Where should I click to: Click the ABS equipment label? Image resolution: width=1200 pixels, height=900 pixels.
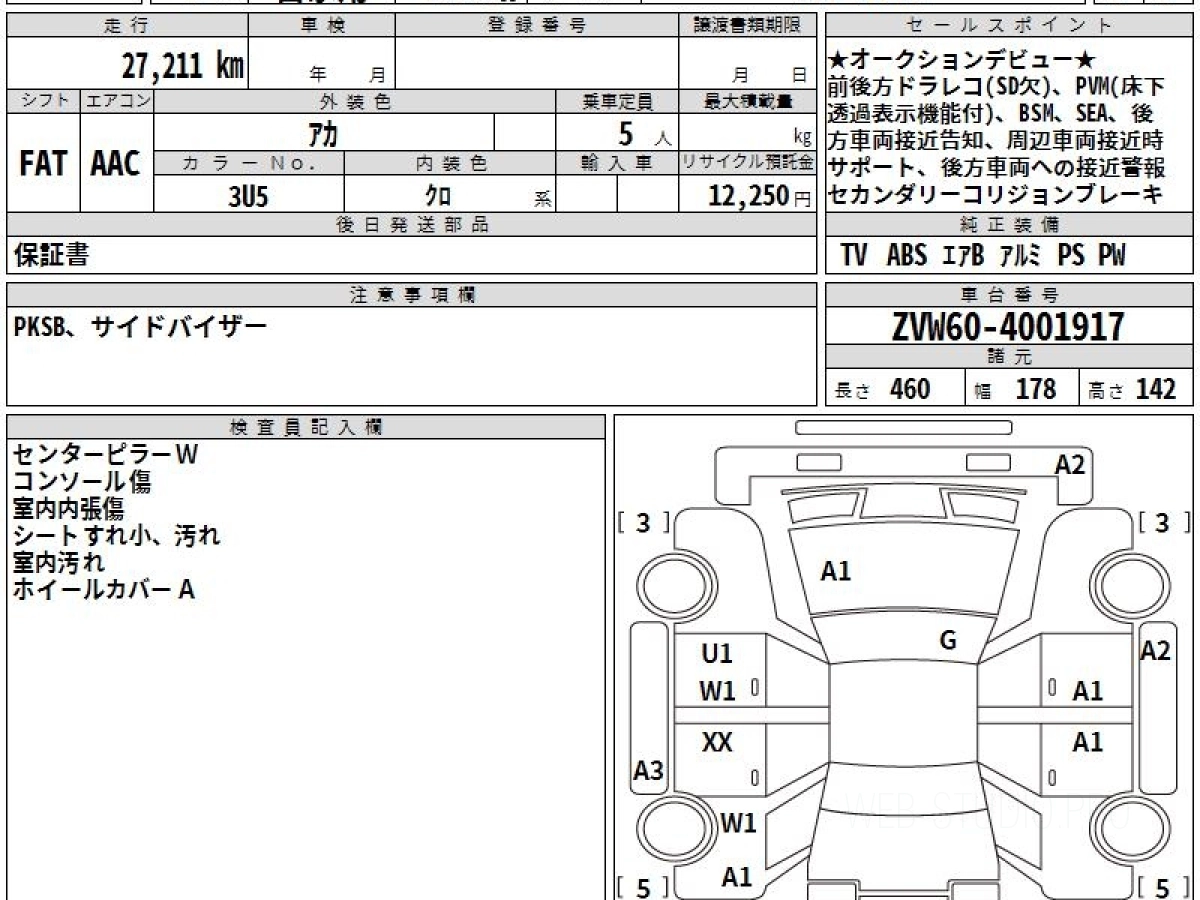tap(907, 255)
